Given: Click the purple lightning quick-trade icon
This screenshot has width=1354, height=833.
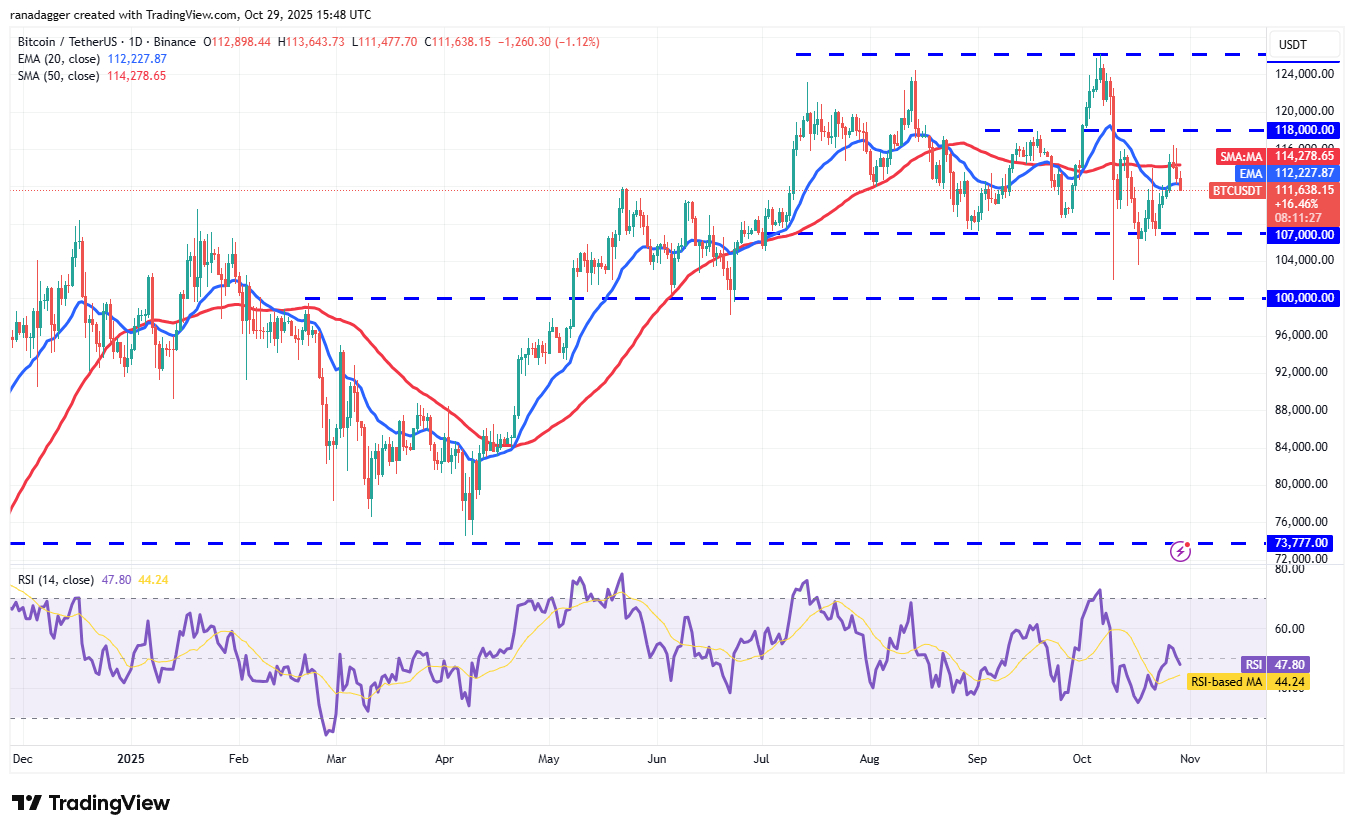Looking at the screenshot, I should pyautogui.click(x=1180, y=550).
